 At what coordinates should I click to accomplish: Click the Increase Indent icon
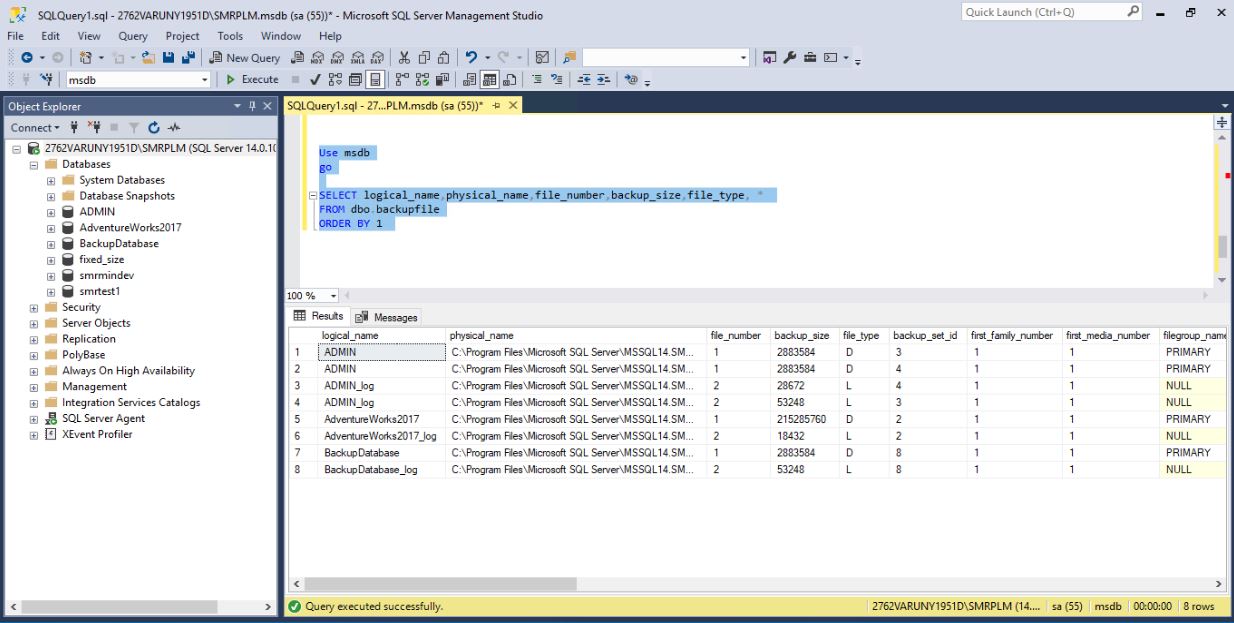click(604, 80)
